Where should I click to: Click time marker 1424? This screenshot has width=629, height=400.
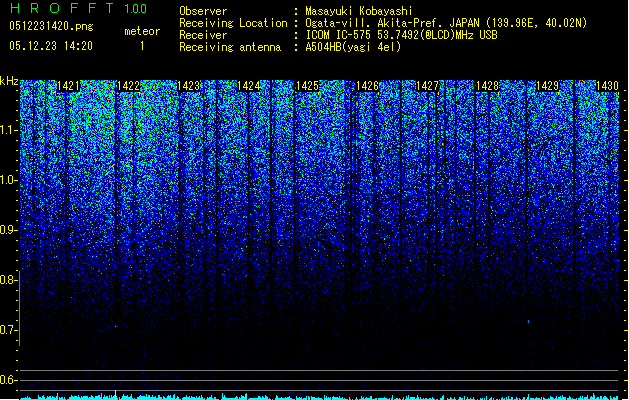coord(248,86)
